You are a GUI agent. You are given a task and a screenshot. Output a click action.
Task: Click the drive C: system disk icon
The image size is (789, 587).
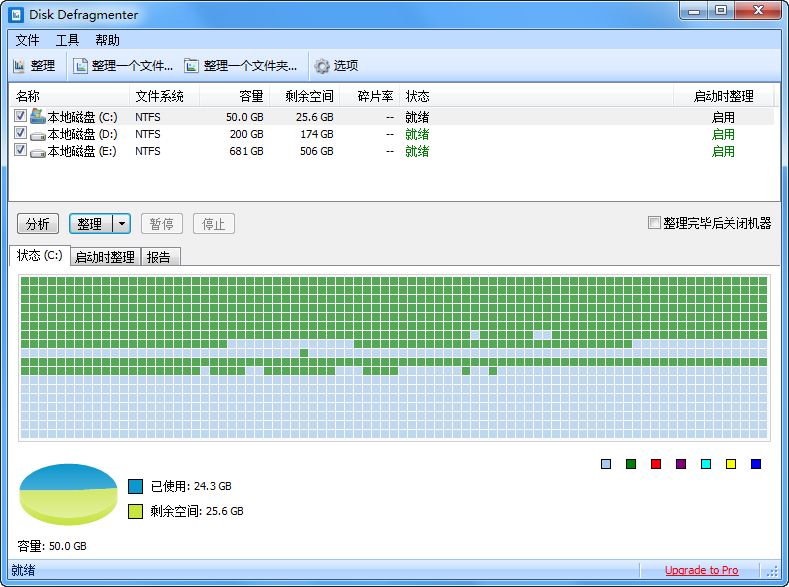click(38, 116)
